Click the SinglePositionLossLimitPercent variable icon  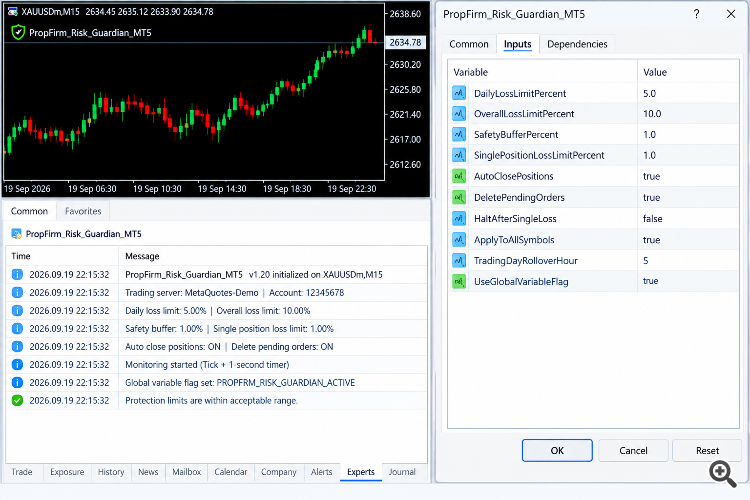click(x=459, y=155)
